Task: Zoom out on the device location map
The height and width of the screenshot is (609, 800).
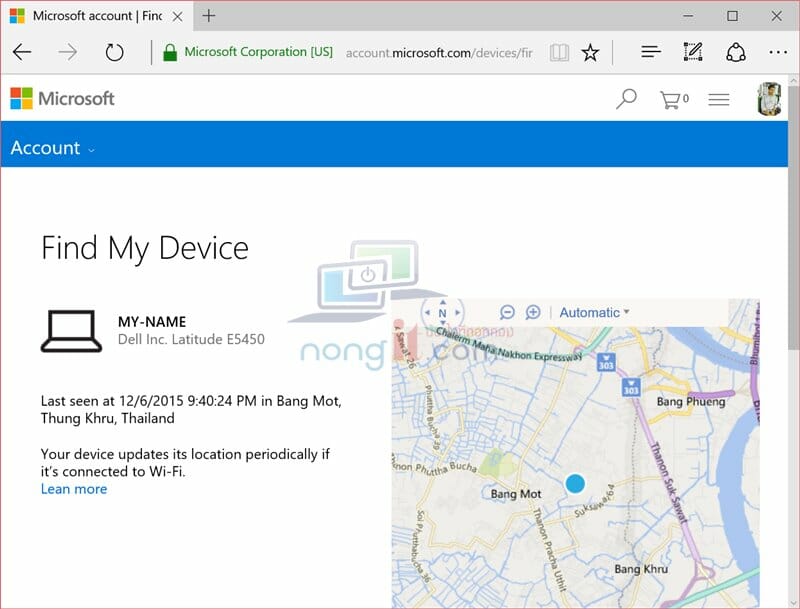Action: (x=507, y=312)
